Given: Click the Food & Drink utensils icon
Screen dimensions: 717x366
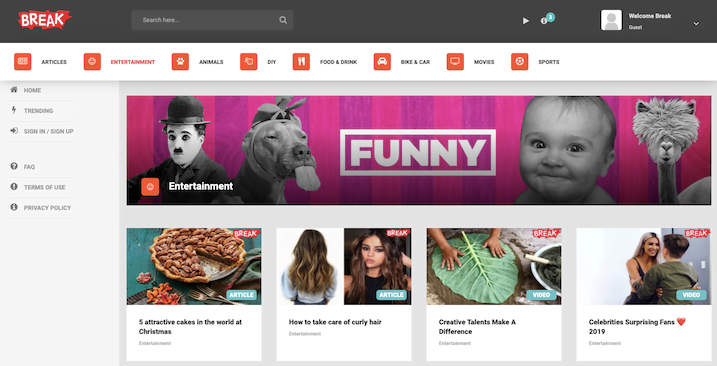Looking at the screenshot, I should pyautogui.click(x=301, y=62).
